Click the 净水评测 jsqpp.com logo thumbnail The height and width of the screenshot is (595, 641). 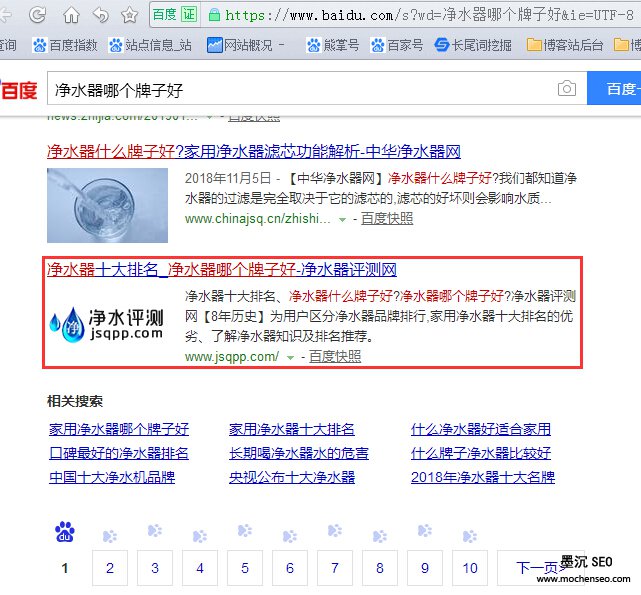pos(107,325)
